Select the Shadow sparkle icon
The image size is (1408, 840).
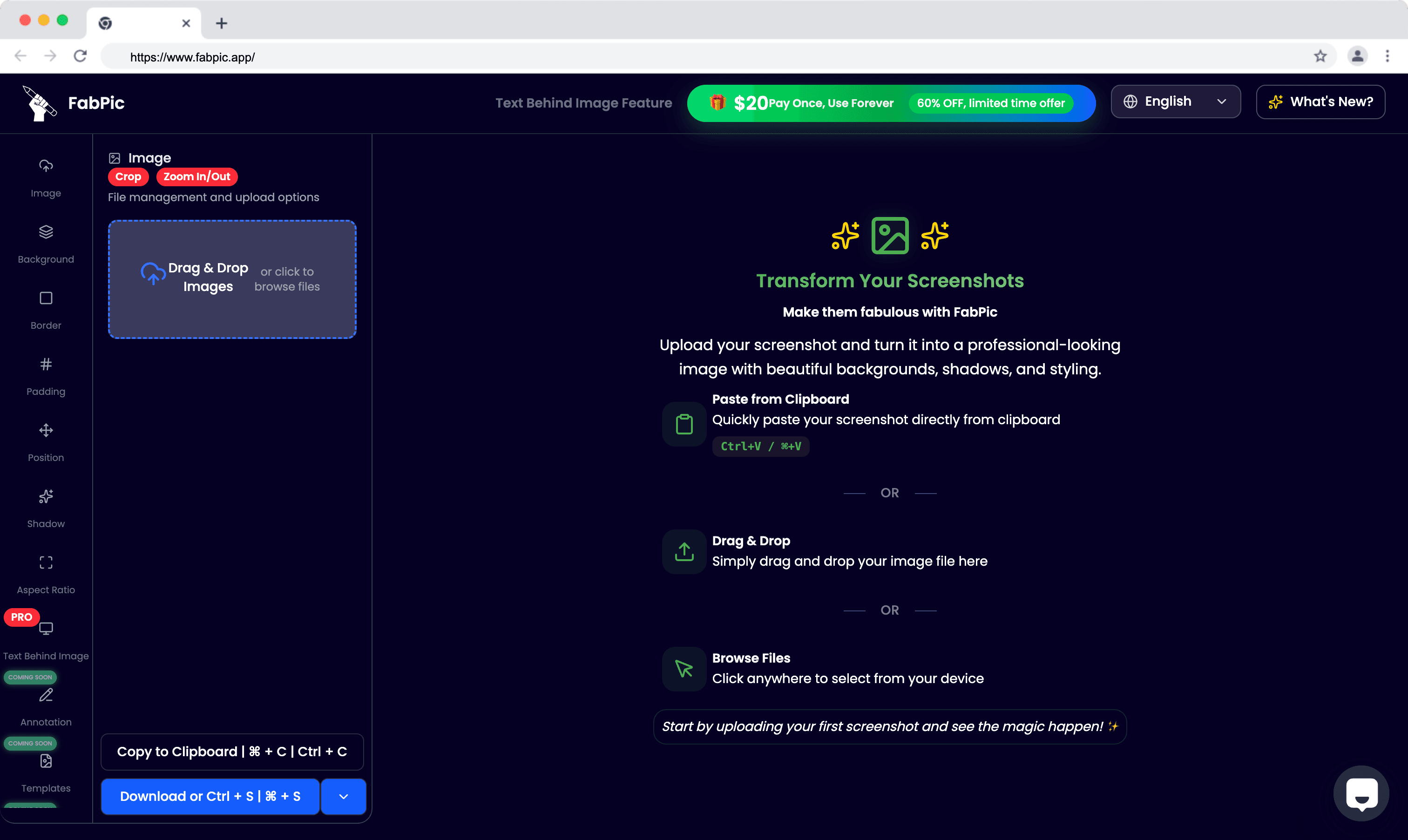tap(46, 496)
